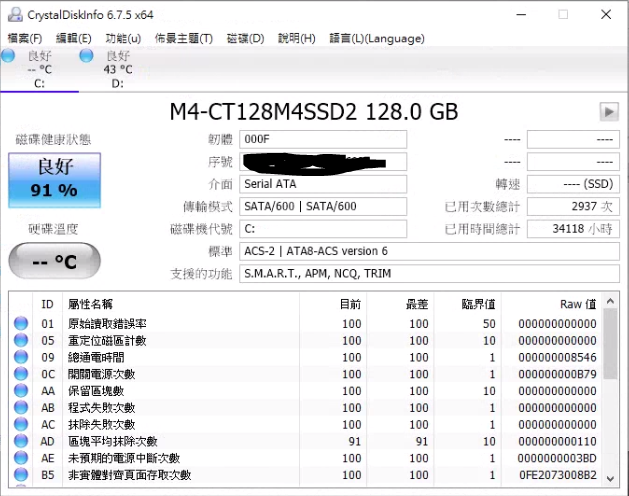The width and height of the screenshot is (629, 496).
Task: Open the 佈景主題(T) menu
Action: coord(184,39)
